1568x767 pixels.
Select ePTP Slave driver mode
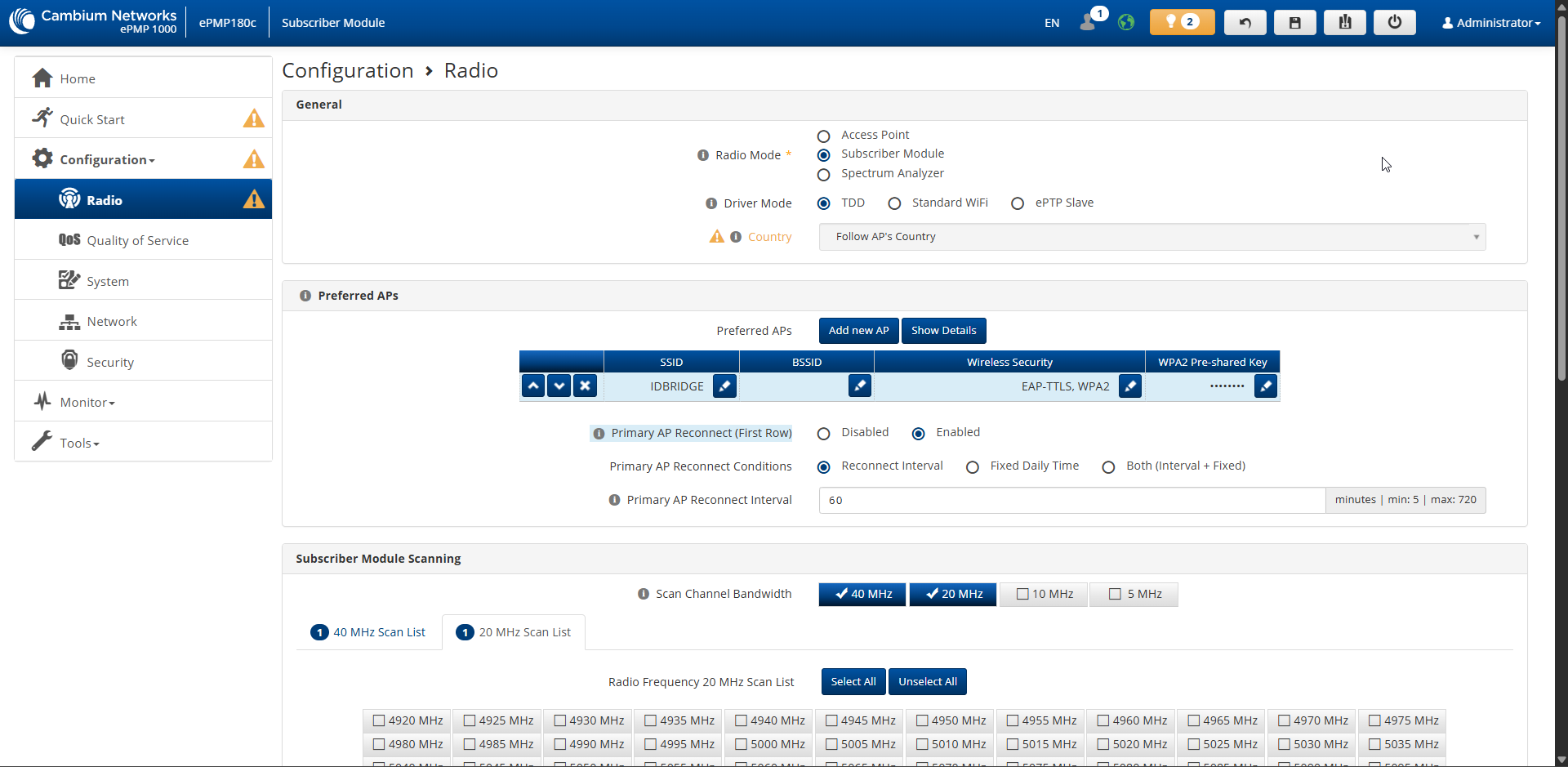[1018, 203]
